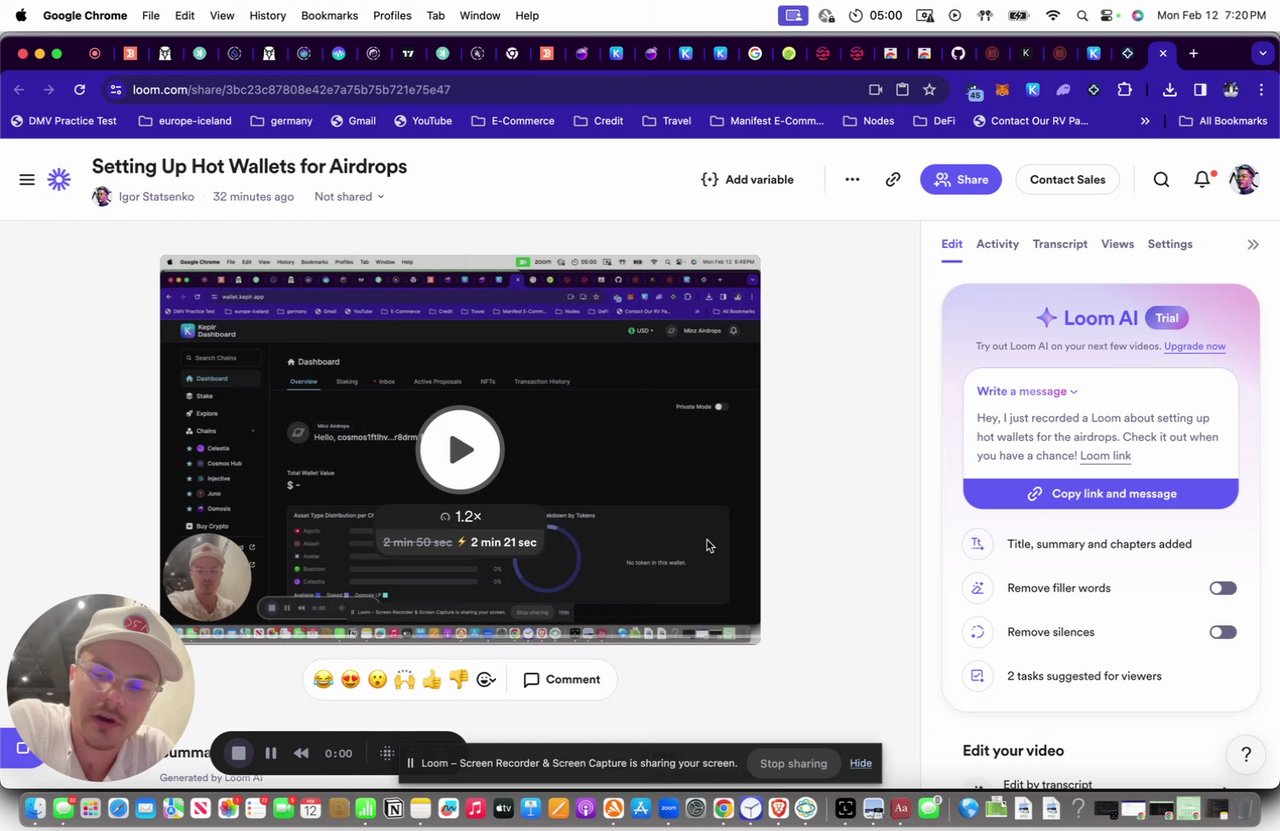This screenshot has width=1280, height=831.
Task: Open notifications bell
Action: [x=1203, y=179]
